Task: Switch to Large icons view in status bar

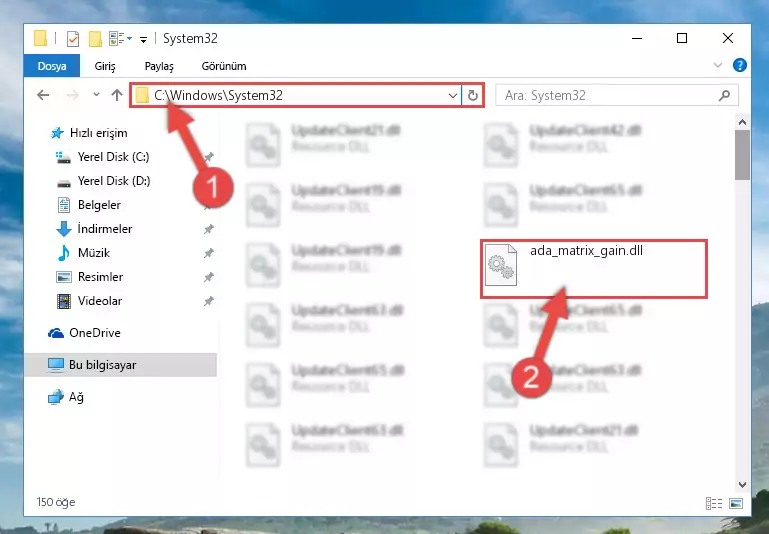Action: (x=736, y=503)
